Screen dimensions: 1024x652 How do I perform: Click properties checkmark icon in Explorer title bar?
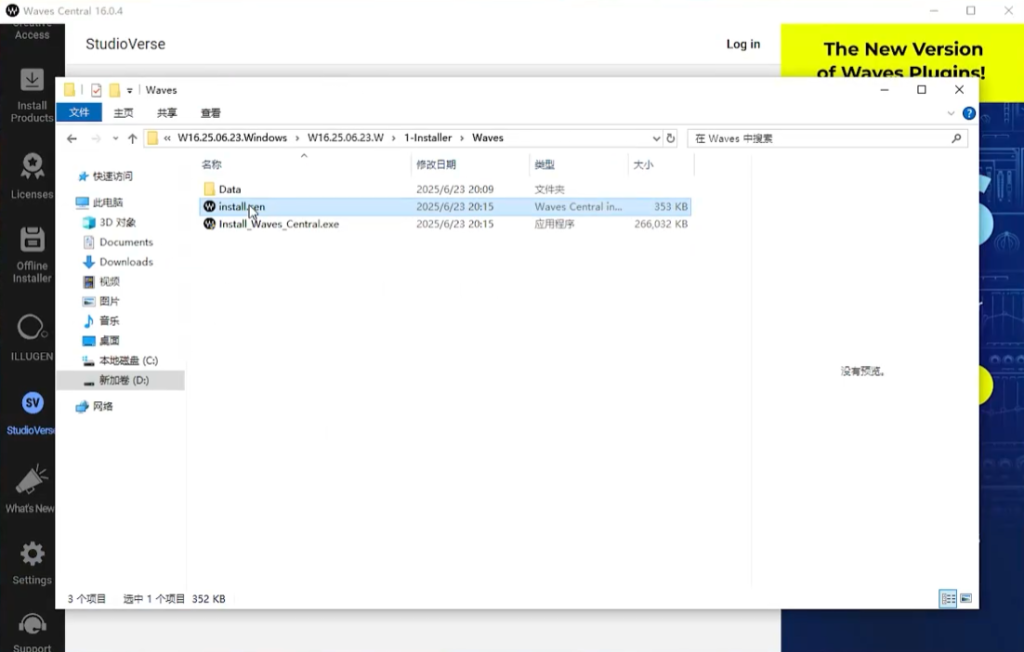[96, 90]
